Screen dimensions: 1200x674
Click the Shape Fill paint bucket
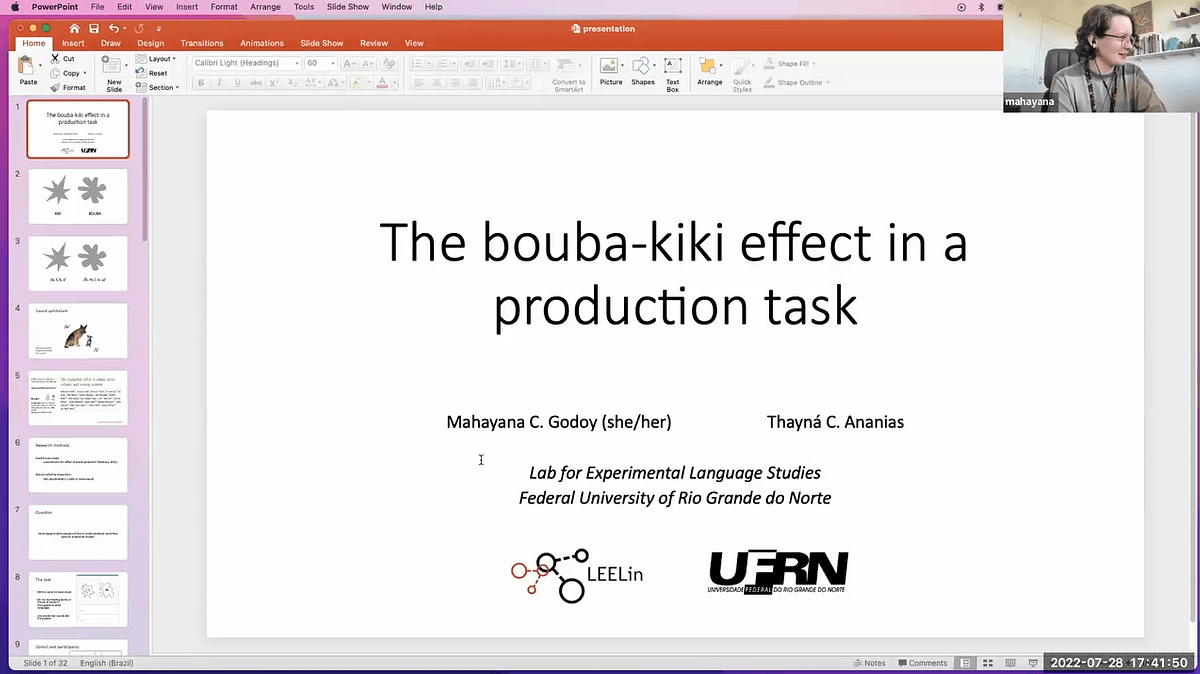[769, 63]
